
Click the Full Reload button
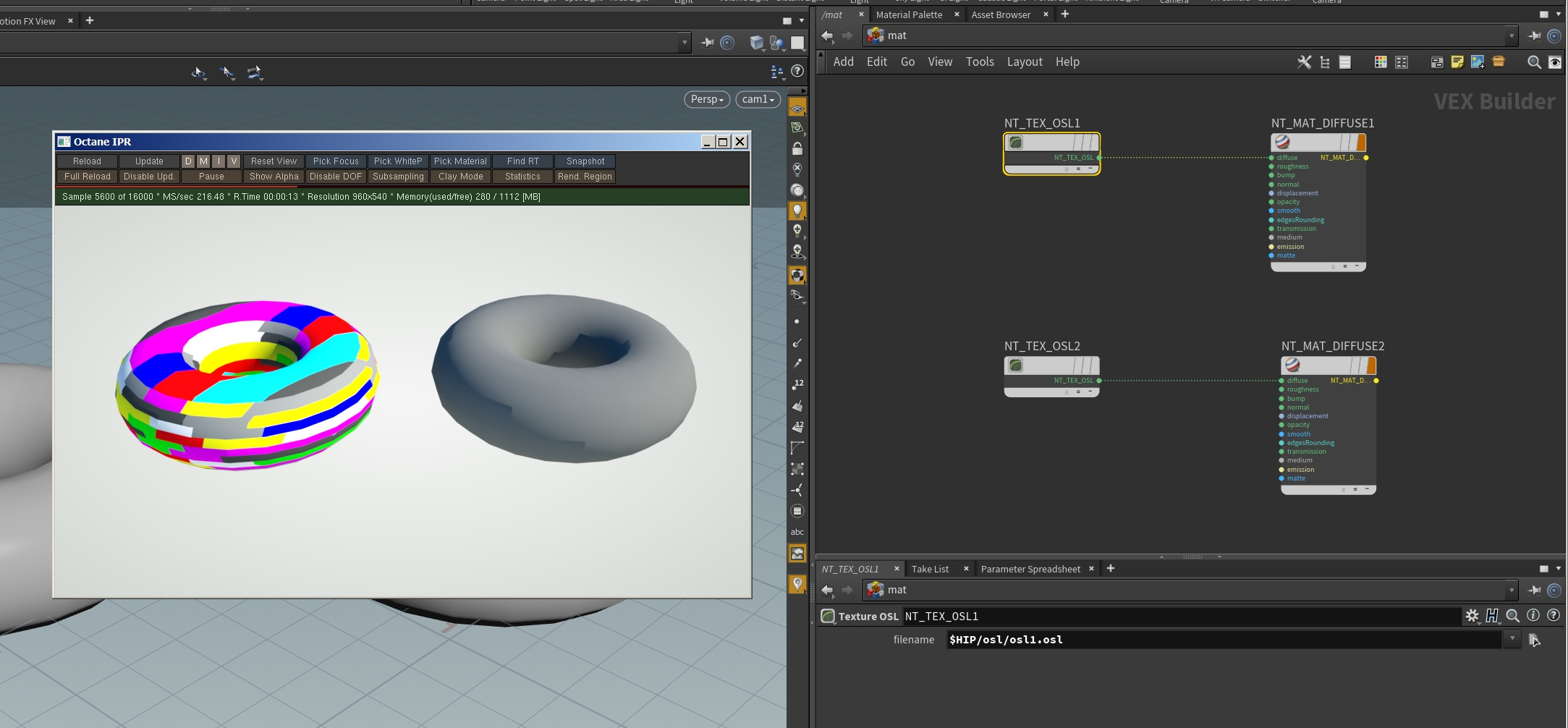87,177
